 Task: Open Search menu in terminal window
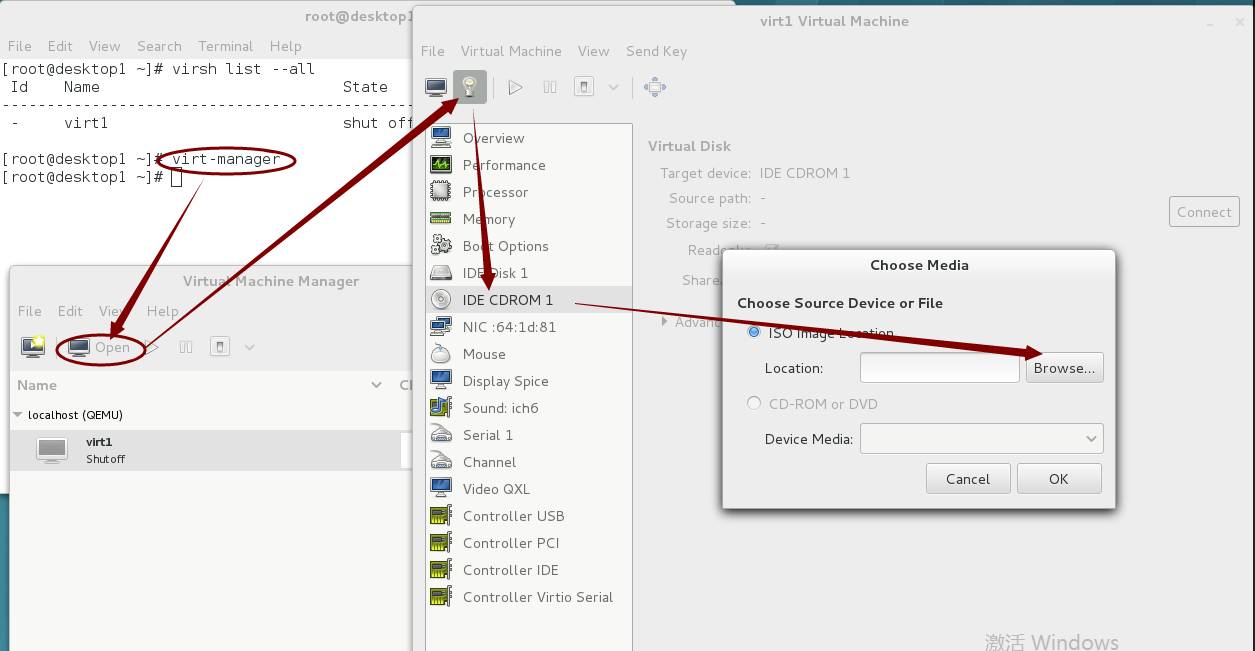pos(159,46)
